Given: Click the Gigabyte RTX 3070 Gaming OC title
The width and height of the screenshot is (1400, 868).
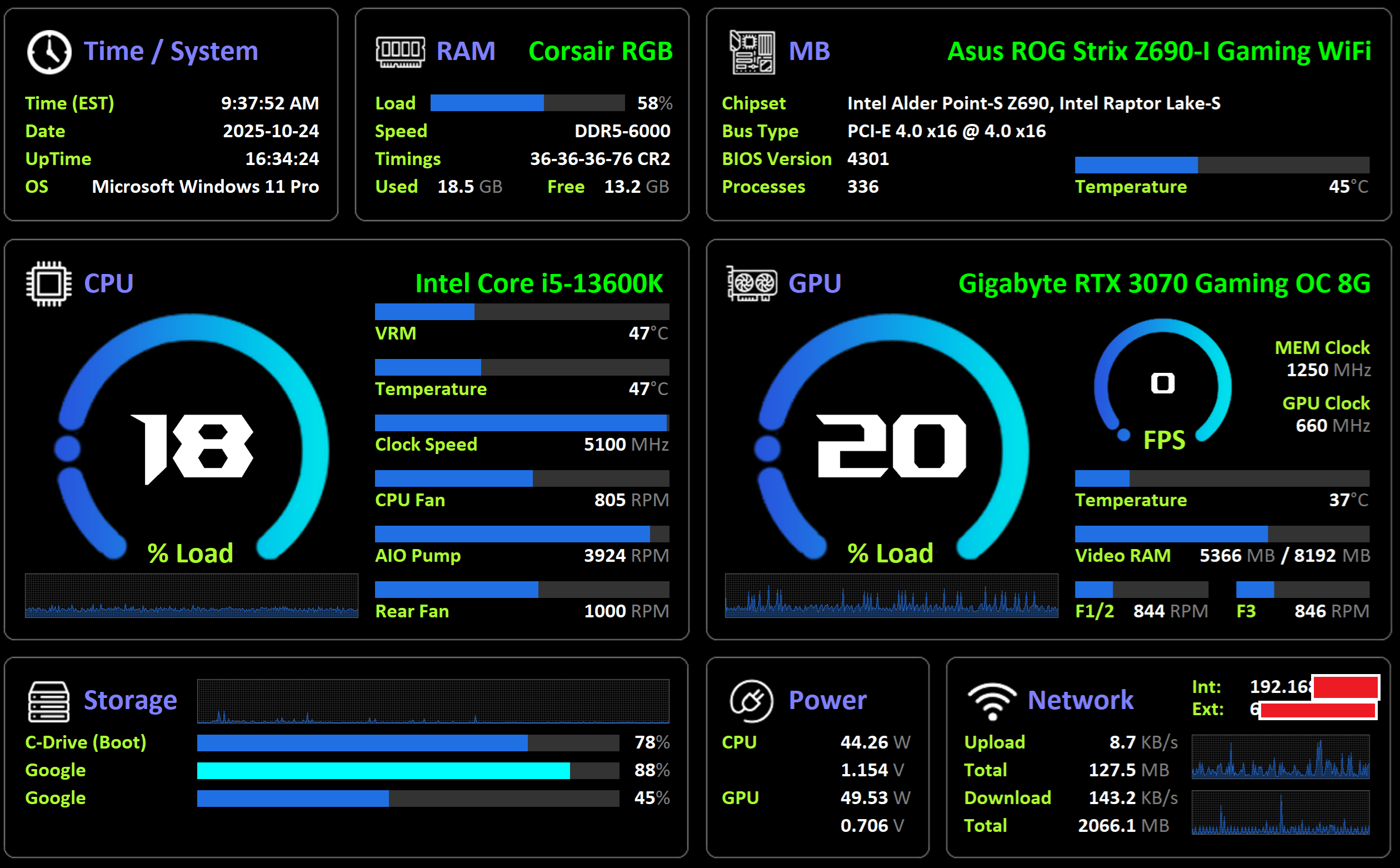Looking at the screenshot, I should (1164, 283).
